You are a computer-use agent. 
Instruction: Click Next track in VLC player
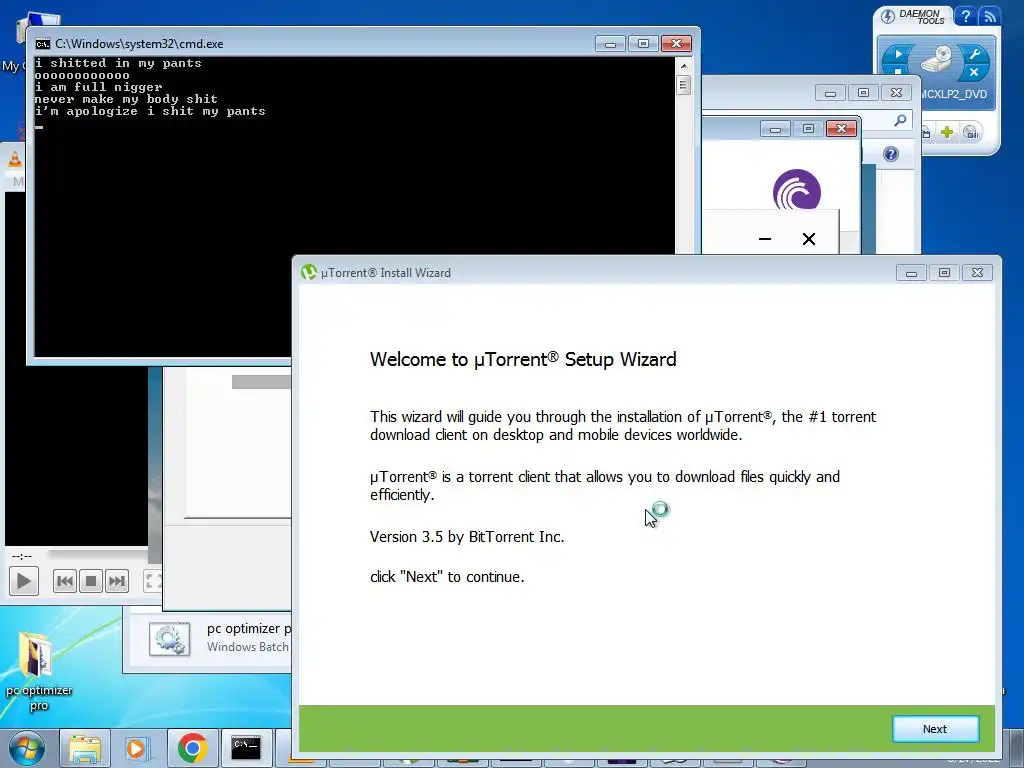coord(116,581)
